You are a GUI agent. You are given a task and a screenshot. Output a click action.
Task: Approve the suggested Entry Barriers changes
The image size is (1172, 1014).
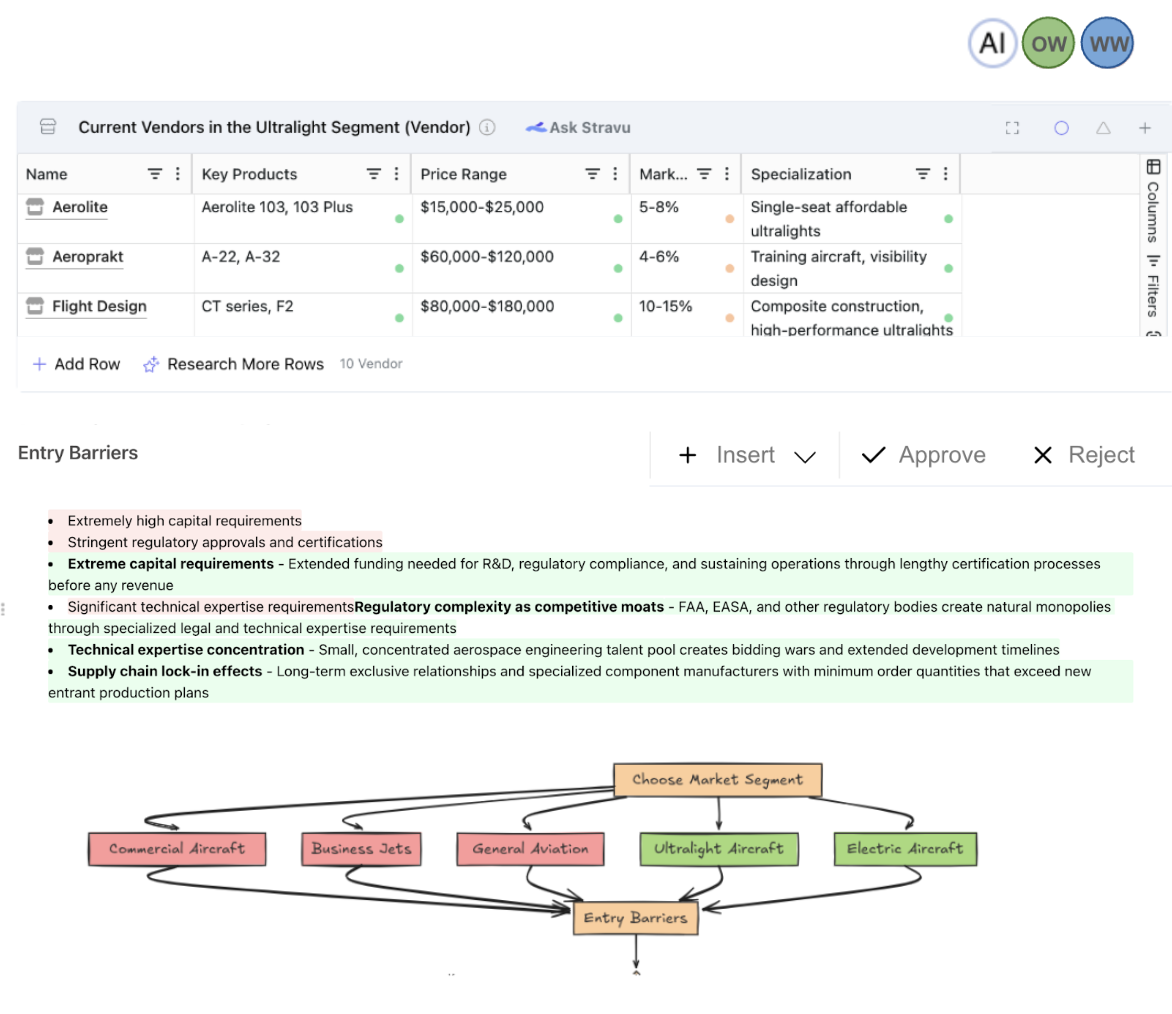click(x=924, y=455)
